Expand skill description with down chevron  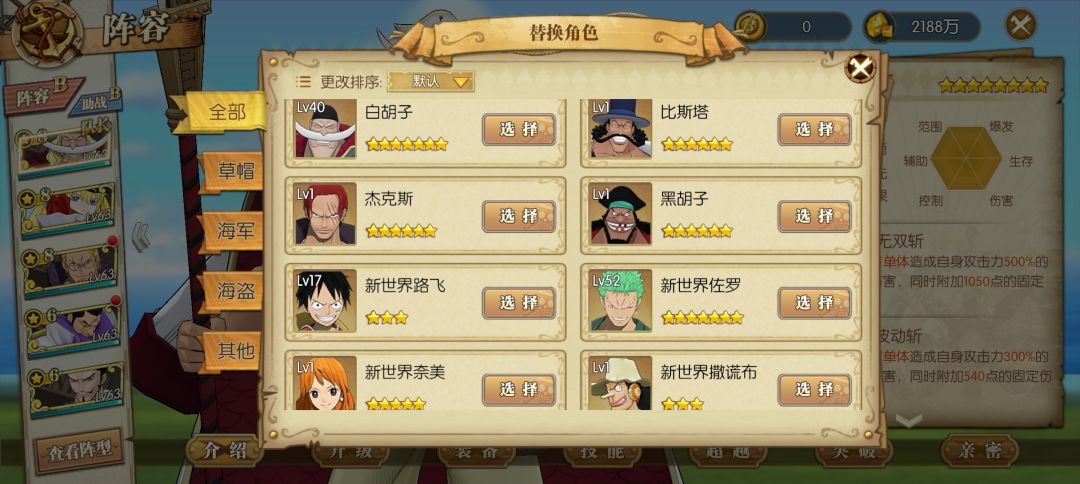(908, 420)
